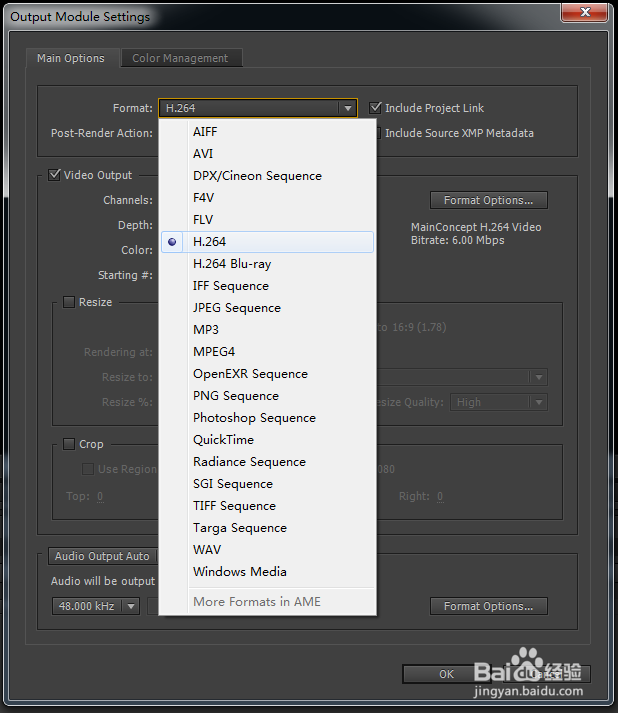This screenshot has width=618, height=713.
Task: Select FLV format entry
Action: pos(267,220)
